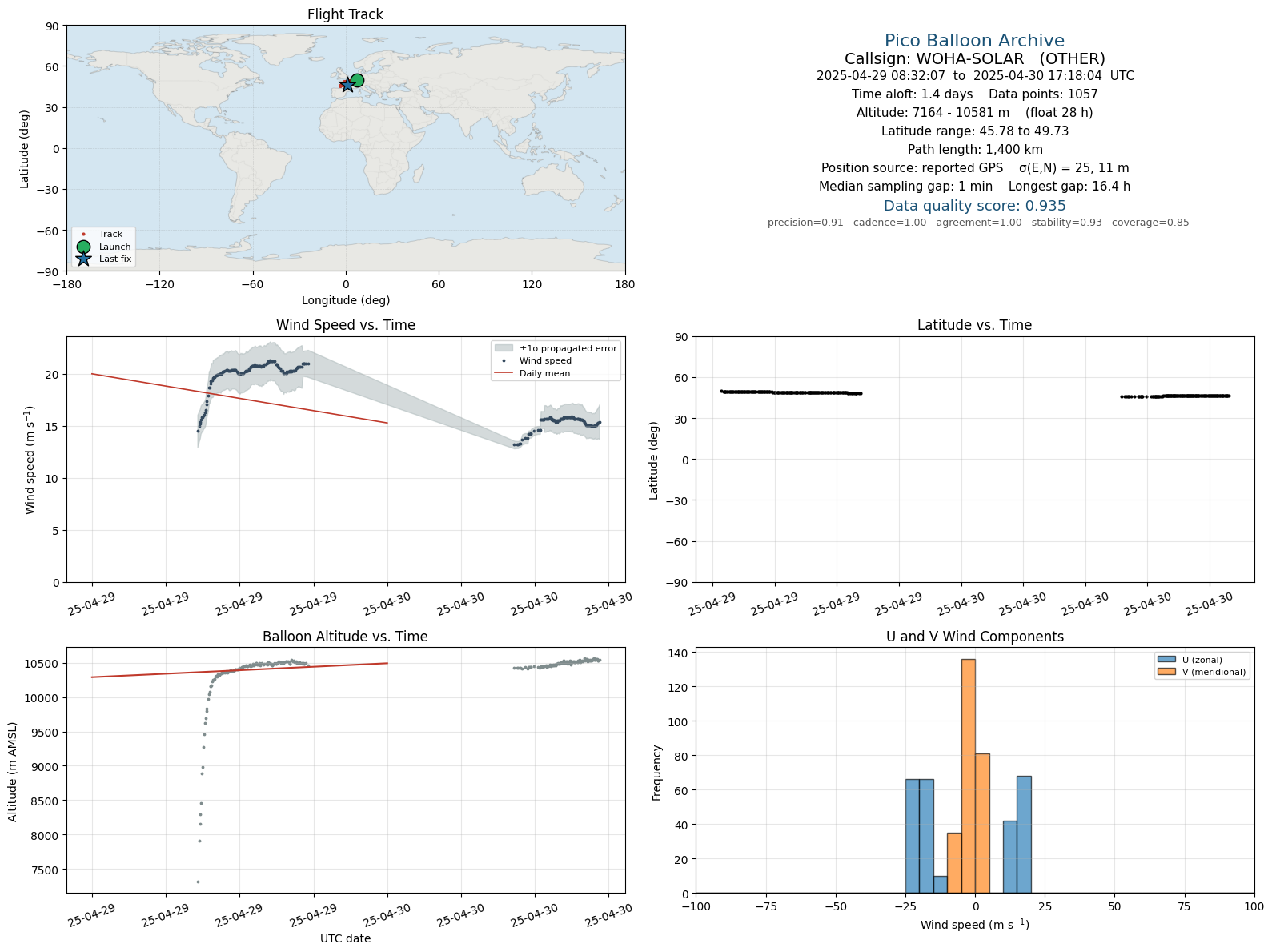The height and width of the screenshot is (952, 1272).
Task: Select the shortest blue histogram bar
Action: (x=940, y=884)
